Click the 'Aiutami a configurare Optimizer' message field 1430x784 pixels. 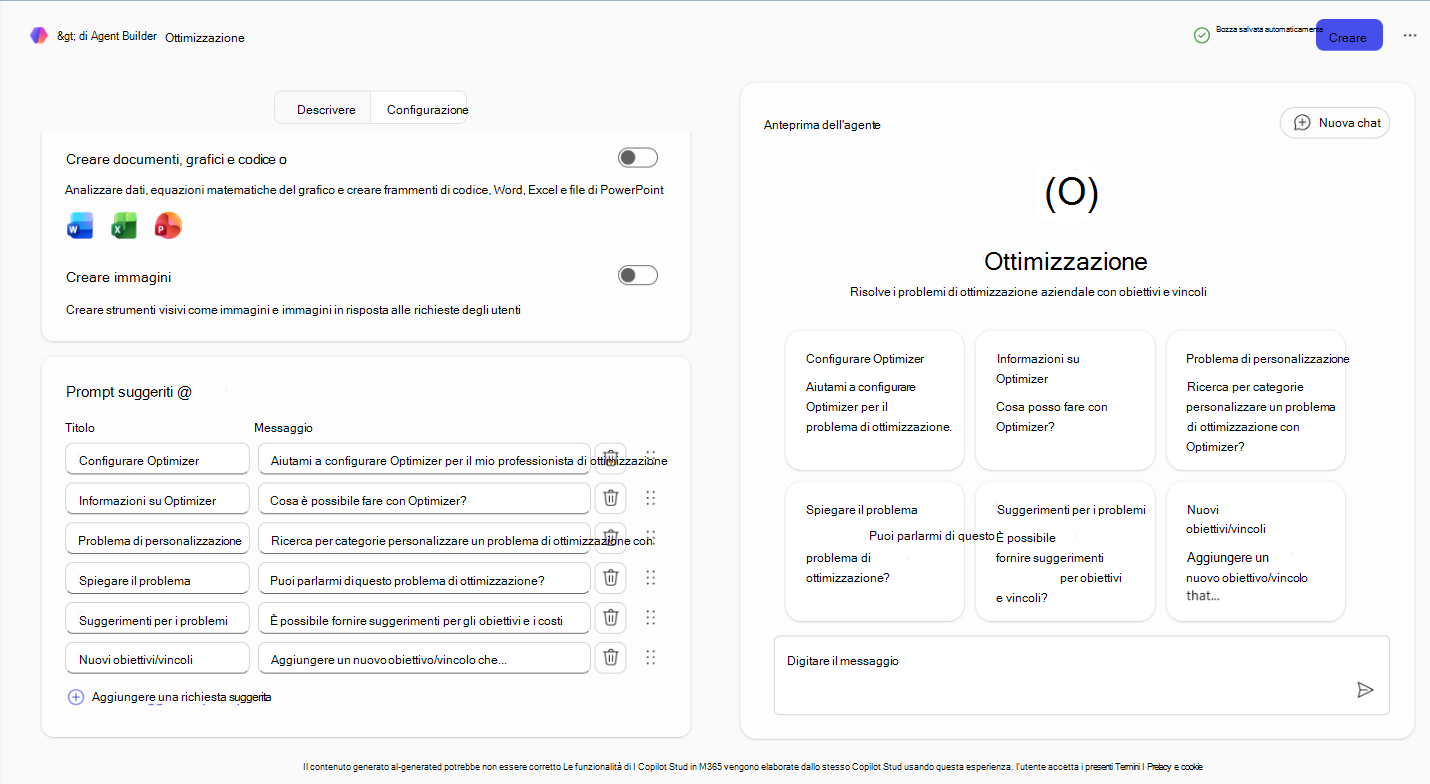(x=424, y=460)
